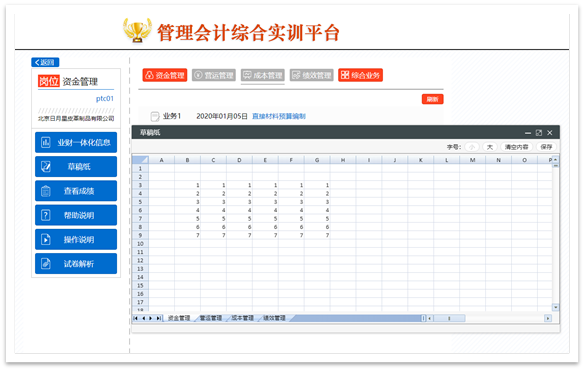Switch to the 综合业务 module tab

pos(360,75)
